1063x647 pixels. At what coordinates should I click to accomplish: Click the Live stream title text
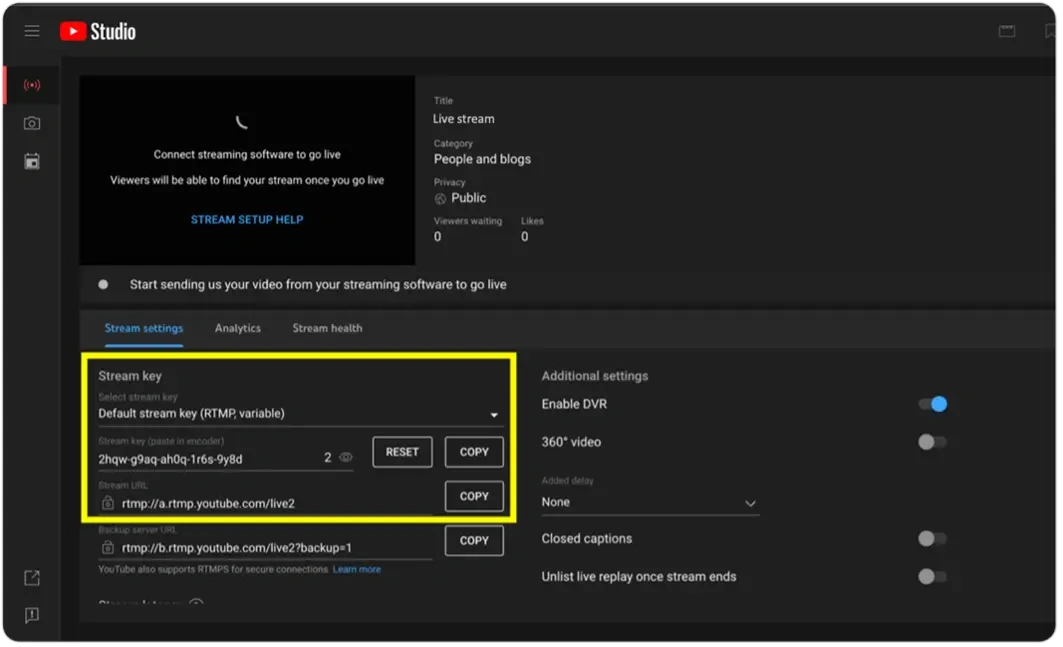click(x=464, y=119)
